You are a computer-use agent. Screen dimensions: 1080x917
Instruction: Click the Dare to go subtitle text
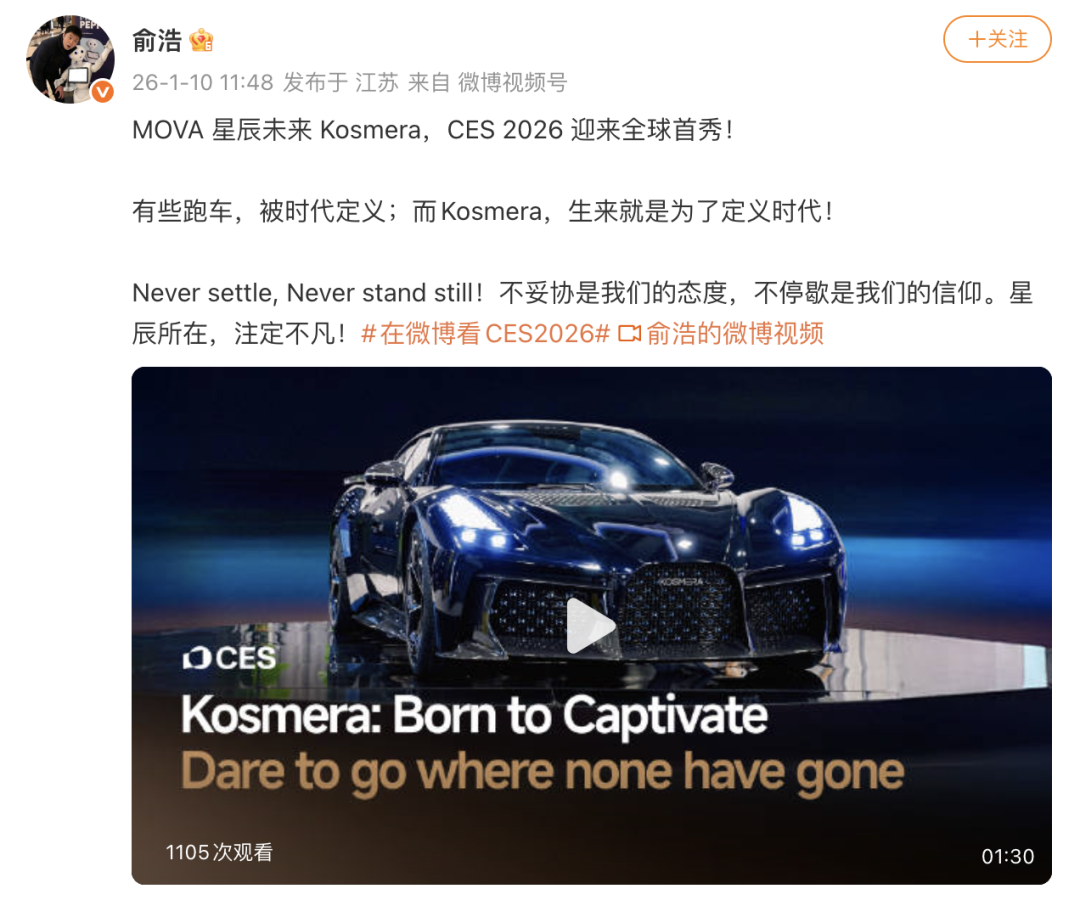(542, 772)
